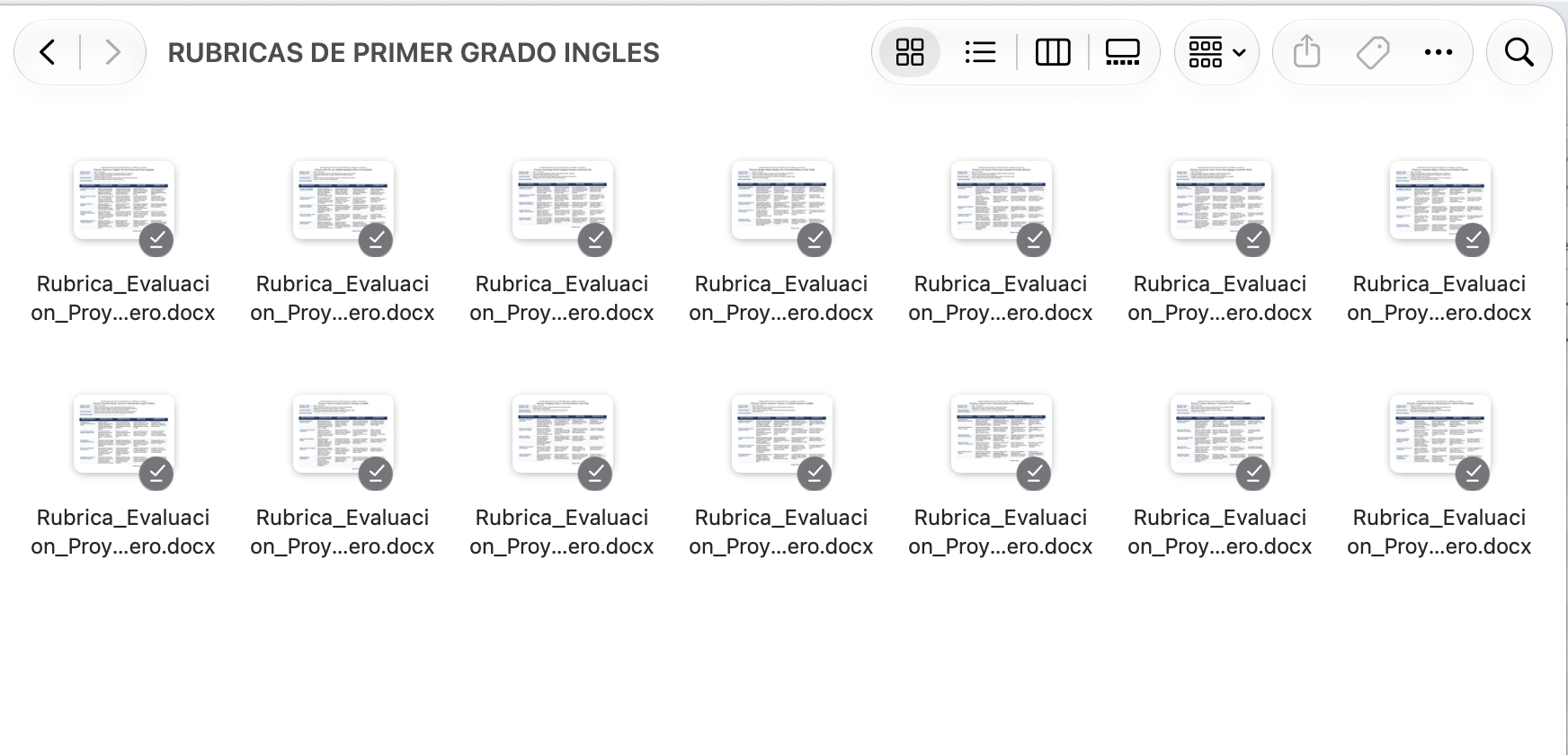Go back to the previous folder
The height and width of the screenshot is (755, 1568).
tap(48, 52)
